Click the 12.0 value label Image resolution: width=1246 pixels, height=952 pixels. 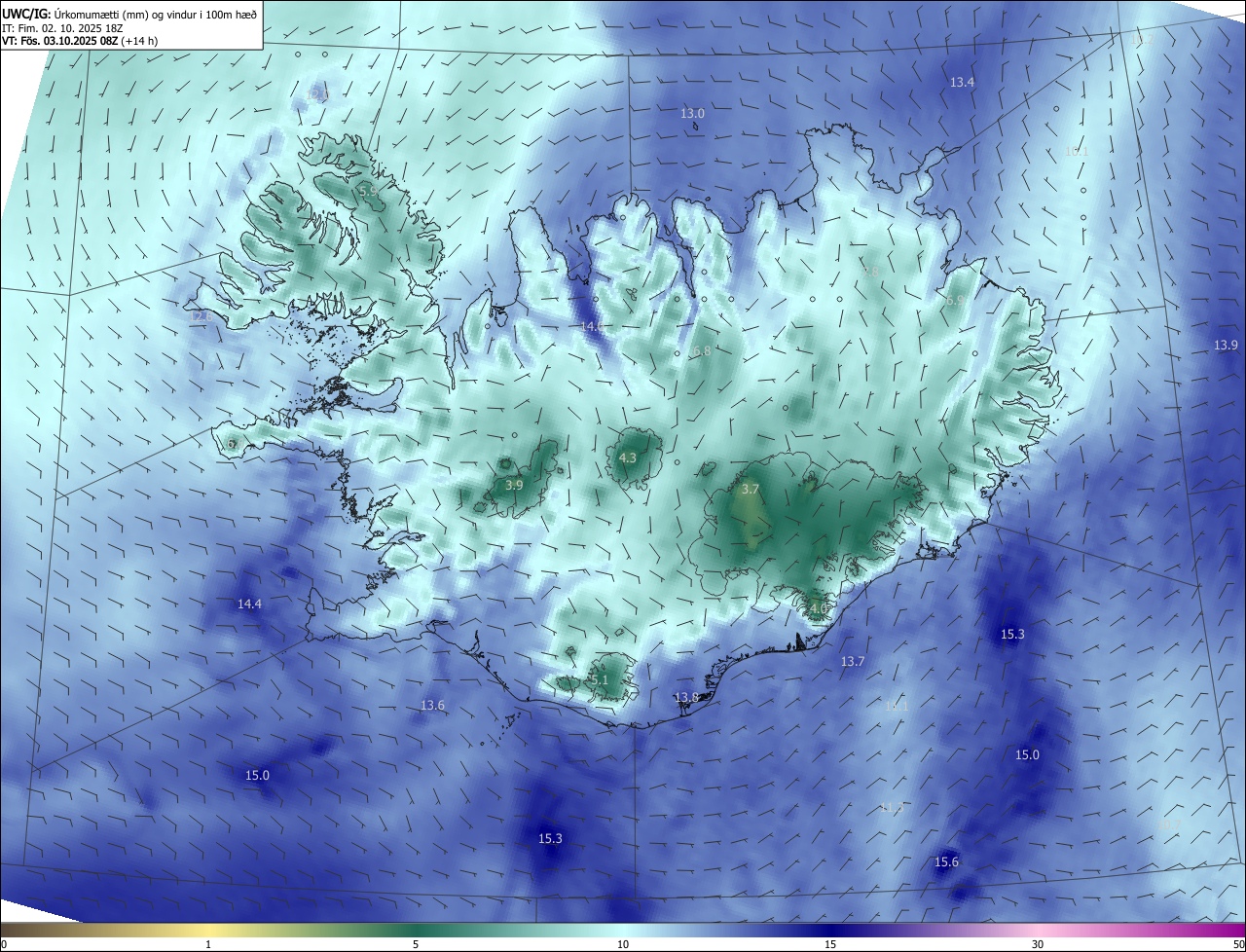(x=316, y=93)
